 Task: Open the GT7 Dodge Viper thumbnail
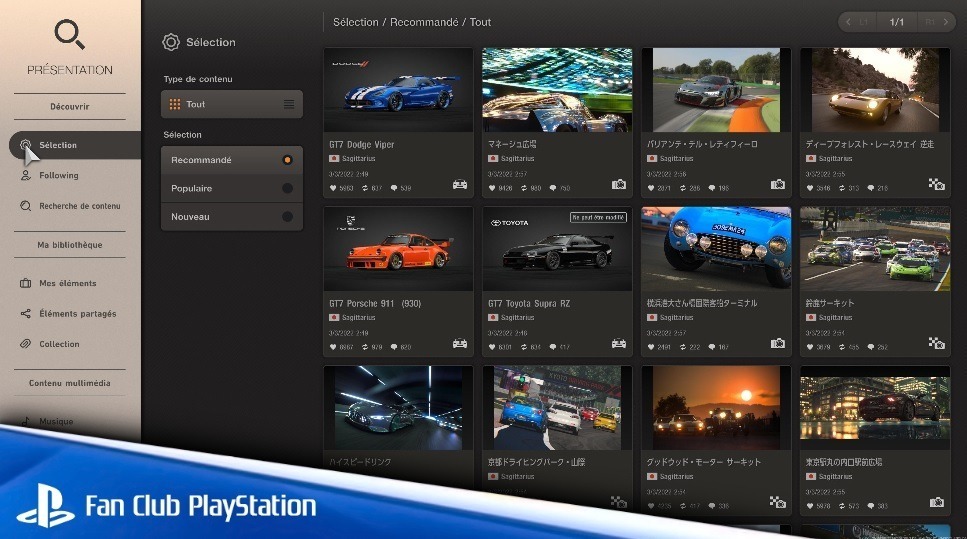(398, 90)
